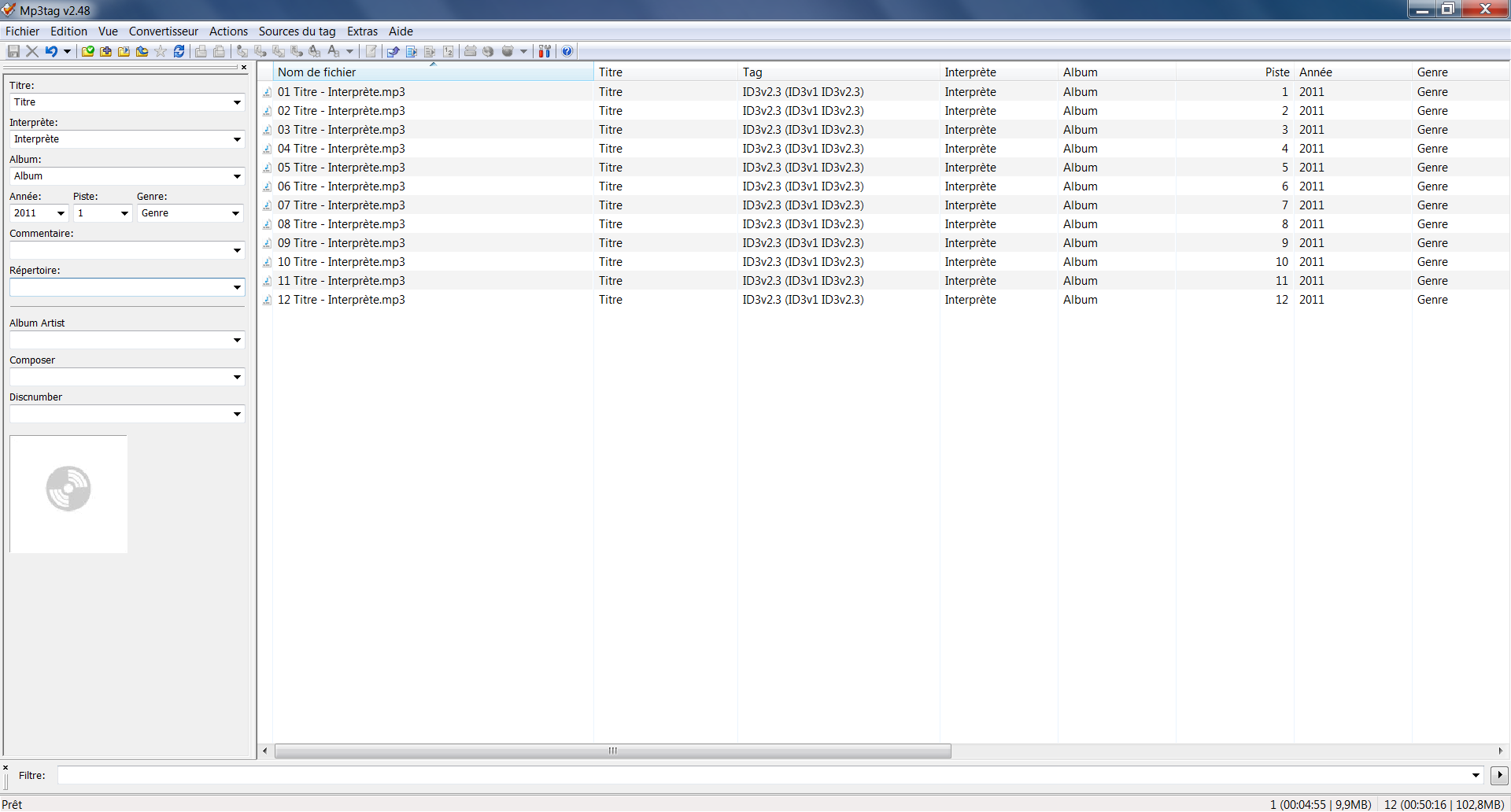Expand the Titre field dropdown
The width and height of the screenshot is (1511, 812).
237,102
